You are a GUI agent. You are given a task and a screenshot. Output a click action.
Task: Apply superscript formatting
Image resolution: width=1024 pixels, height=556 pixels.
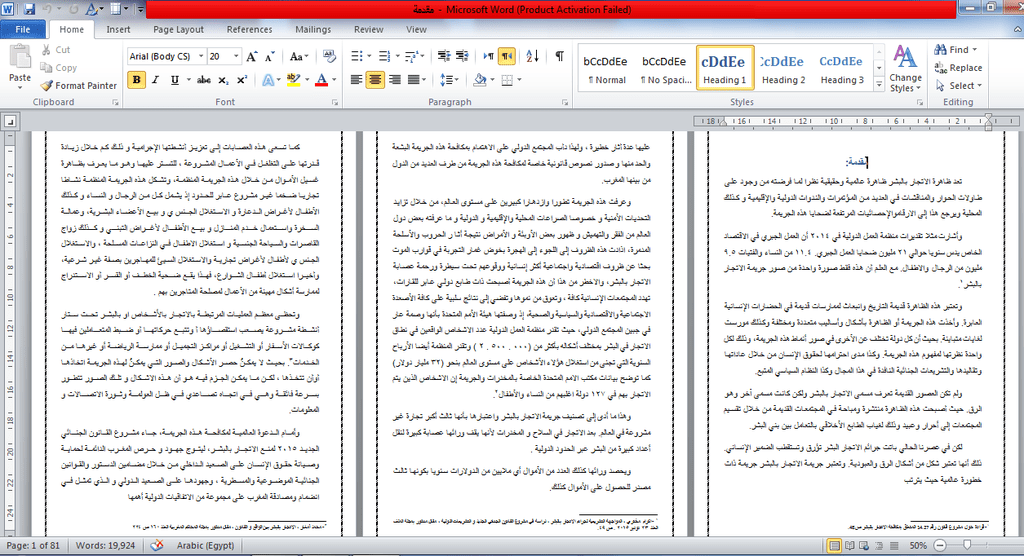click(x=242, y=80)
